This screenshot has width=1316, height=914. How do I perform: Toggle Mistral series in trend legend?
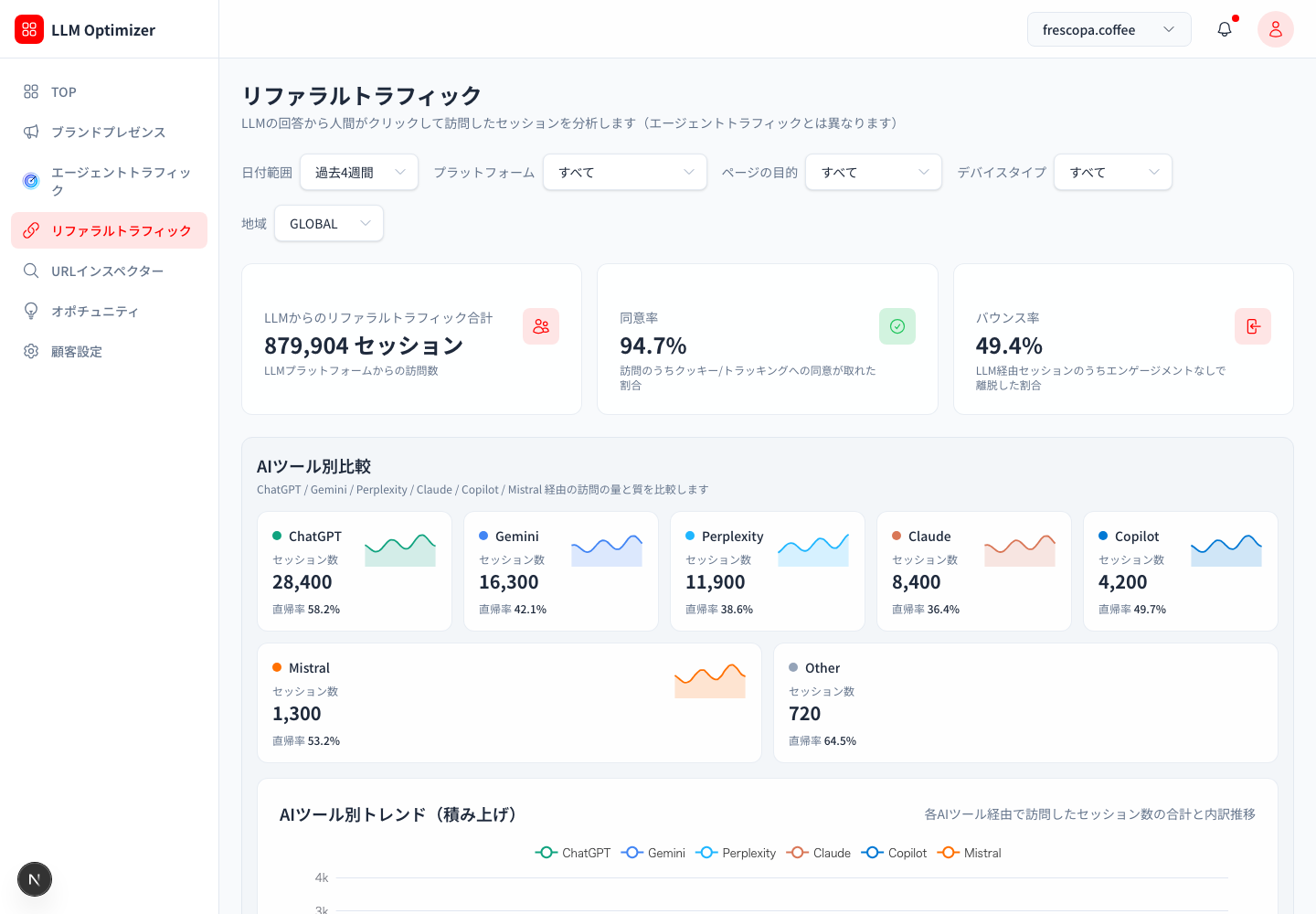970,853
